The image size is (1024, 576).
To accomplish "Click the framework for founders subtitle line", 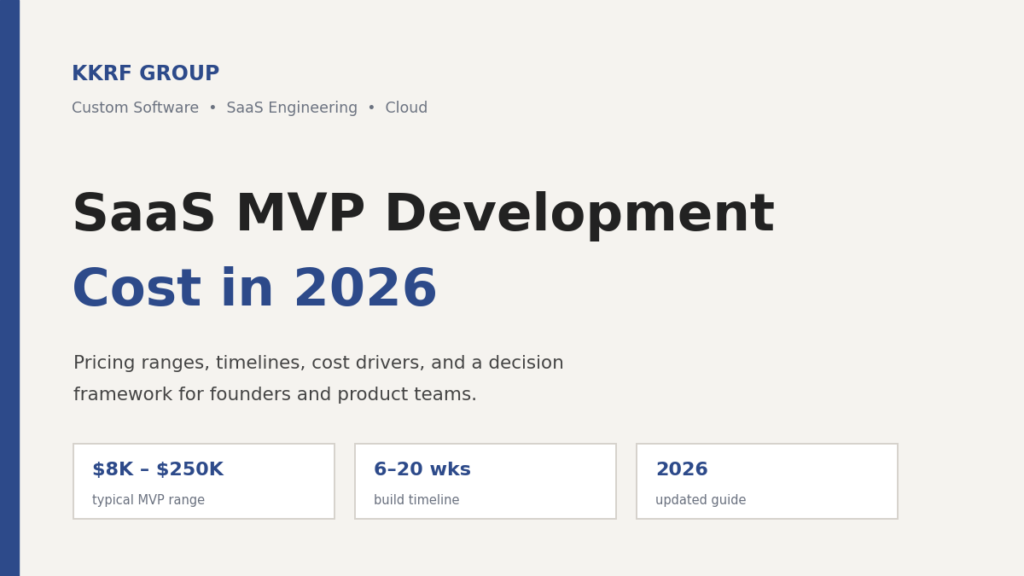I will click(x=275, y=394).
